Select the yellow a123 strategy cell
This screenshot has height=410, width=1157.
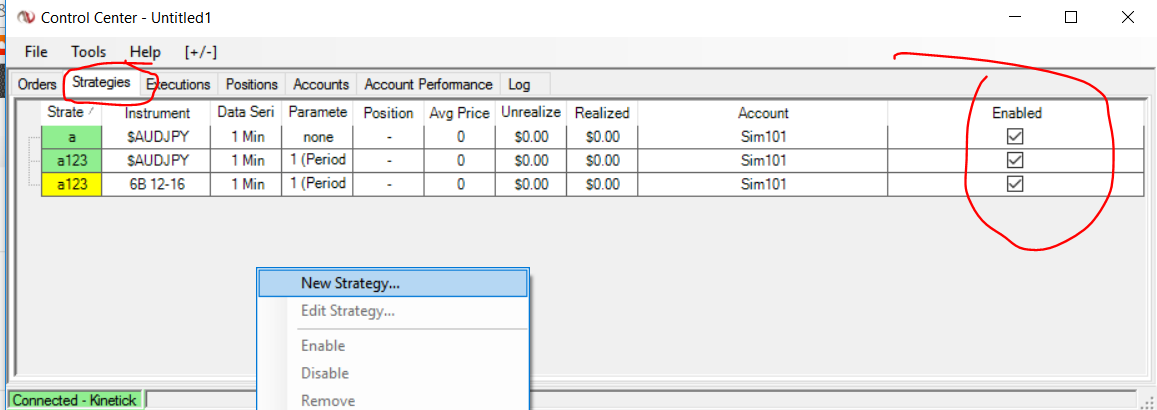(x=72, y=184)
